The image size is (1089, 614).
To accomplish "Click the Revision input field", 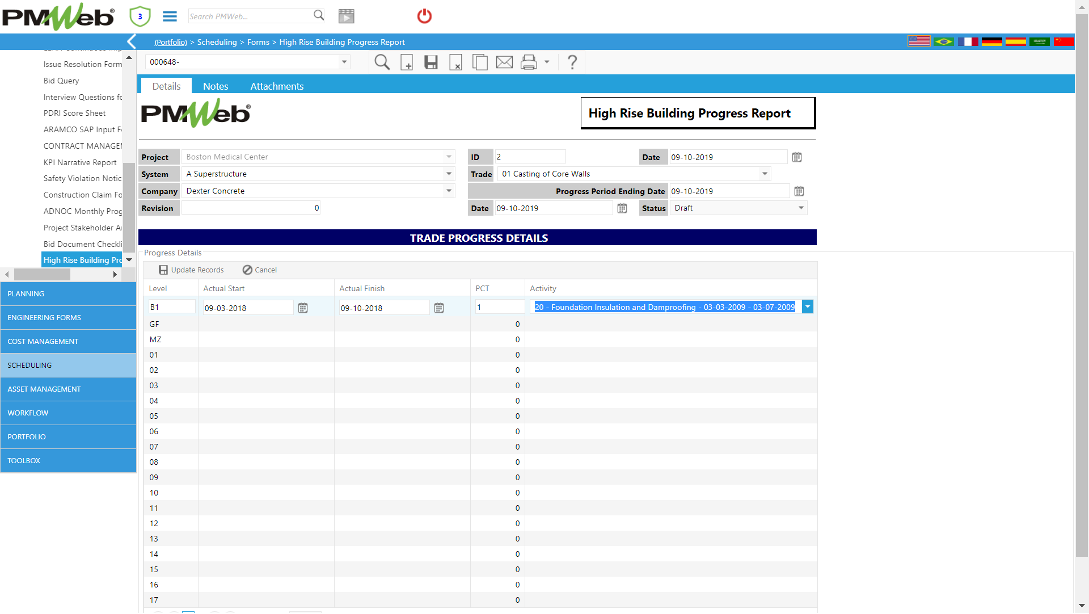I will pyautogui.click(x=251, y=208).
